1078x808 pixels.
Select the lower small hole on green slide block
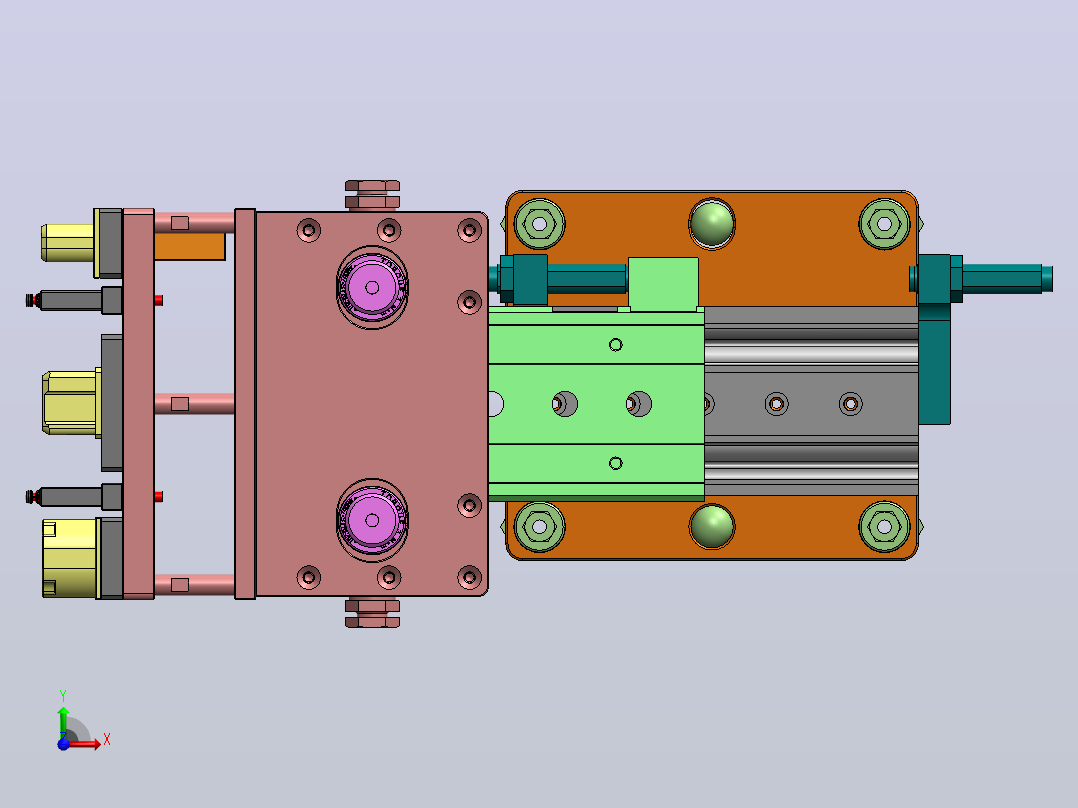point(616,463)
